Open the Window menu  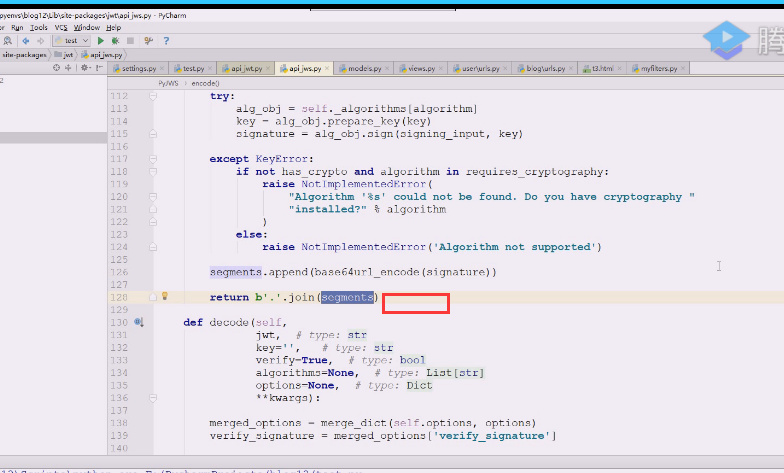point(86,28)
